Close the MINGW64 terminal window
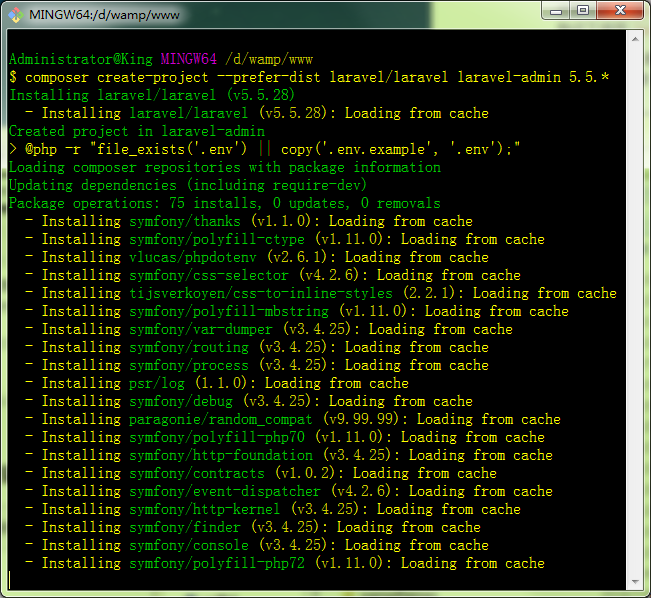651x598 pixels. click(x=620, y=11)
